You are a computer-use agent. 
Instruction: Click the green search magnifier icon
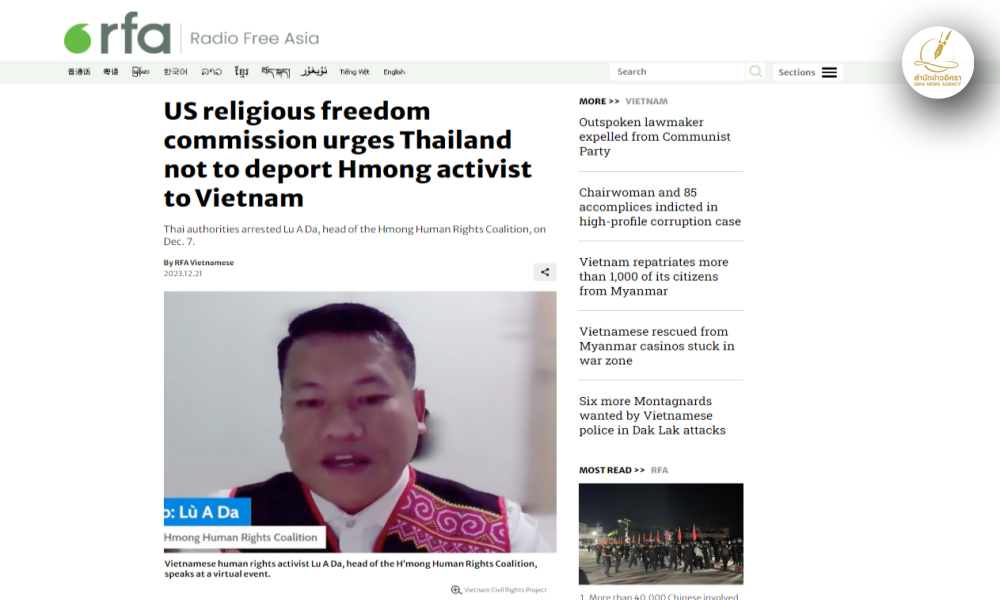click(x=755, y=71)
